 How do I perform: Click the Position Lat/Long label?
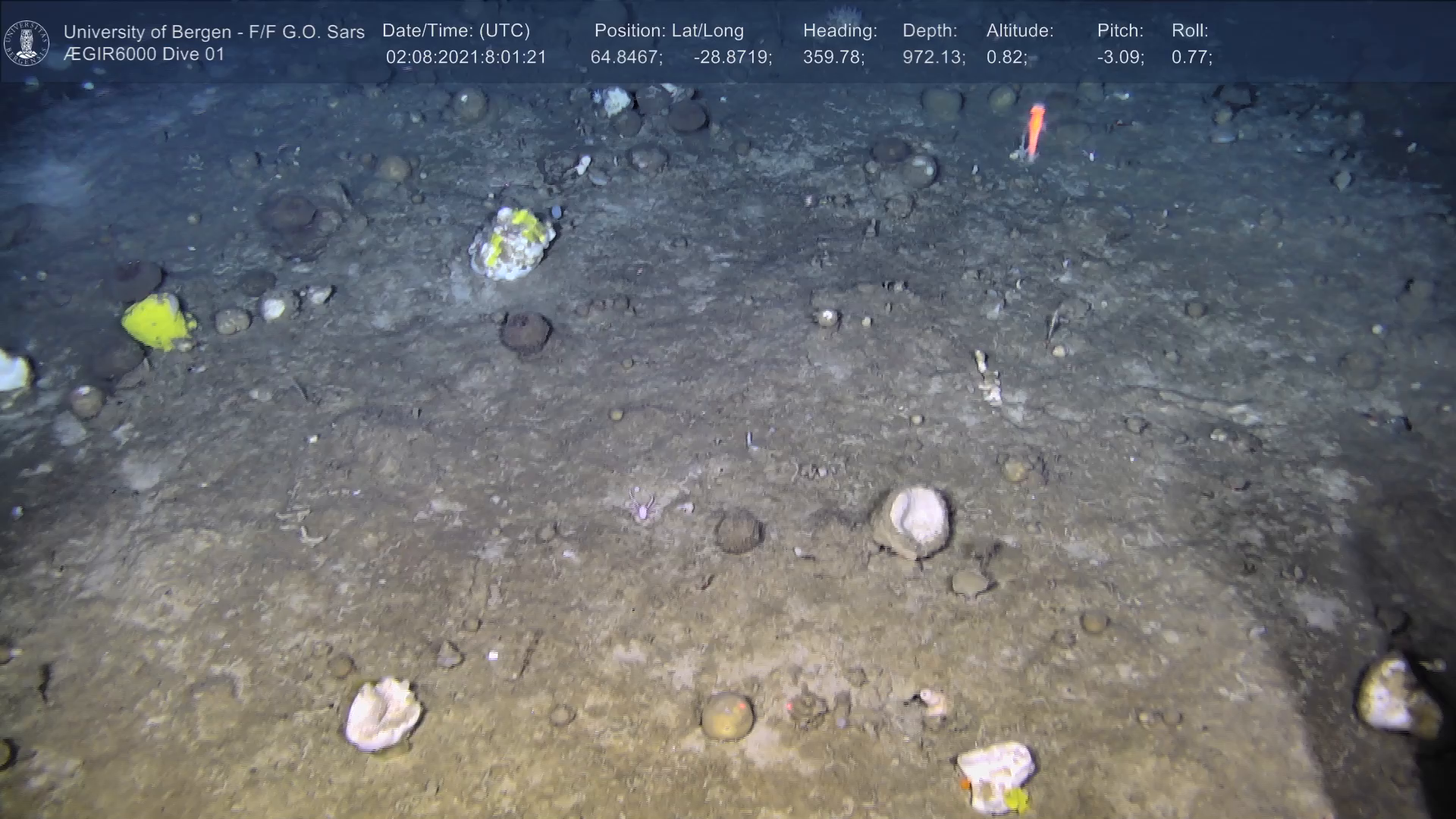click(x=669, y=31)
